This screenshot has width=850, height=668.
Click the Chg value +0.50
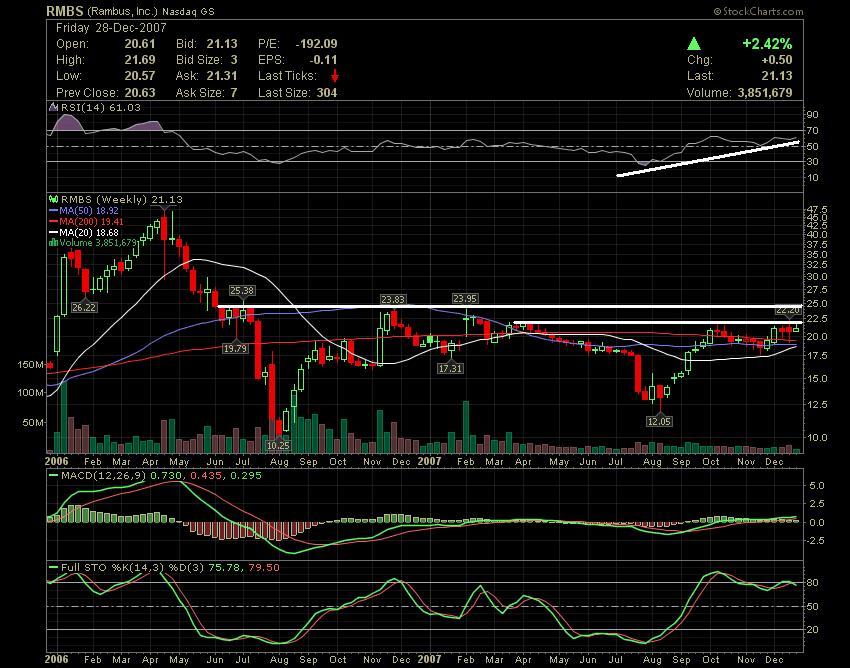776,60
